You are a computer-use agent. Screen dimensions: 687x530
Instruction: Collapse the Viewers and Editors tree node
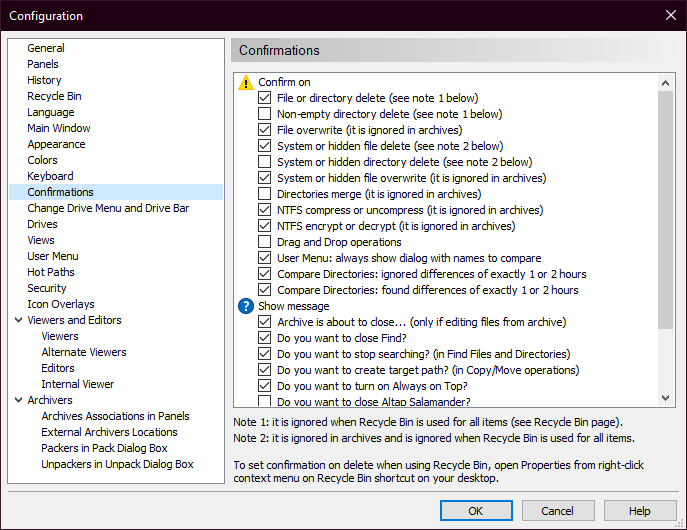(19, 320)
